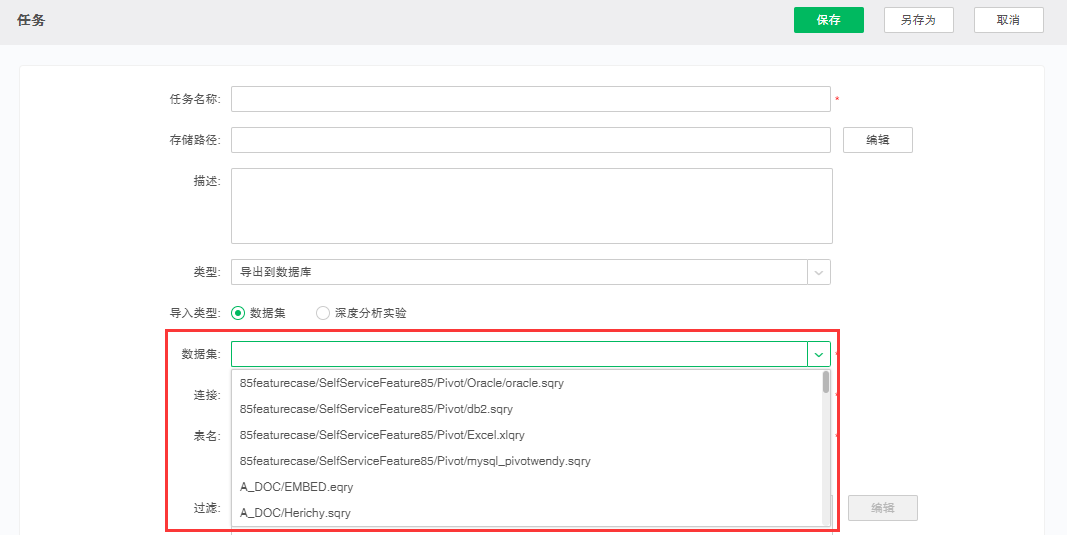Select the 深度分析实验 radio button
Image resolution: width=1067 pixels, height=535 pixels.
coord(323,313)
